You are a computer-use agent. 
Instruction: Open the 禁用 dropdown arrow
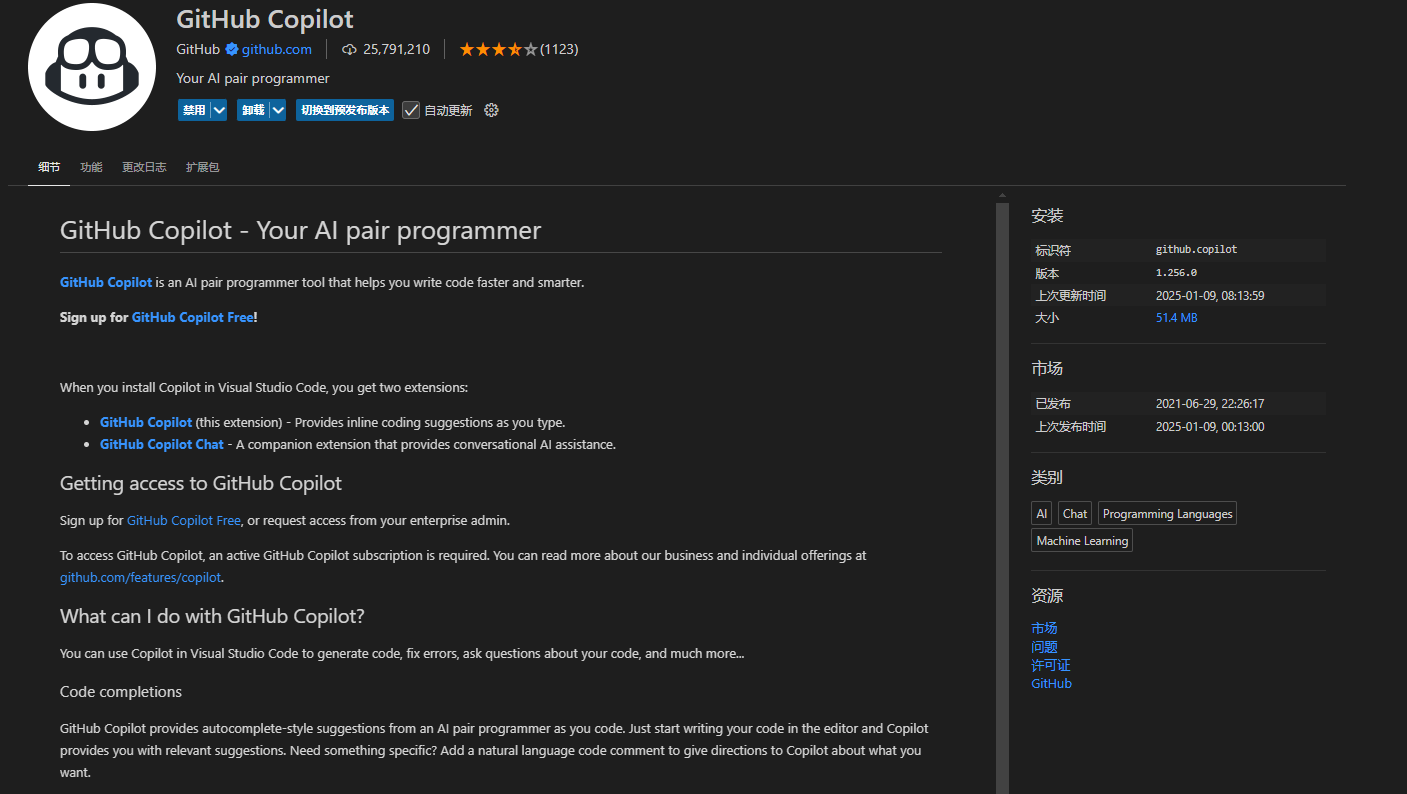pyautogui.click(x=219, y=110)
